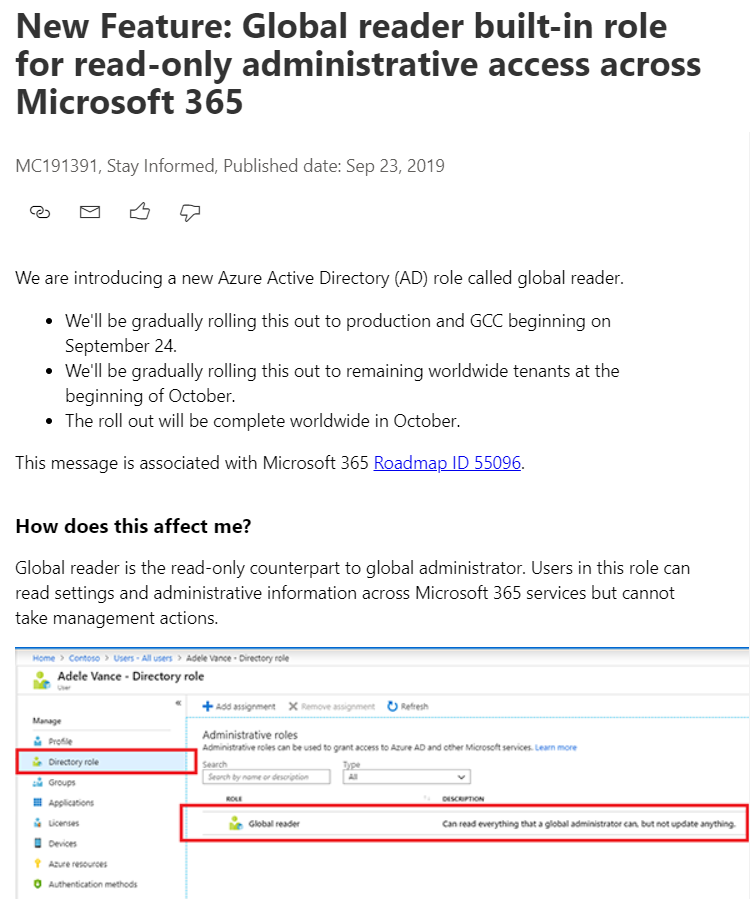Open Applications in Manage menu
750x899 pixels.
click(x=71, y=803)
